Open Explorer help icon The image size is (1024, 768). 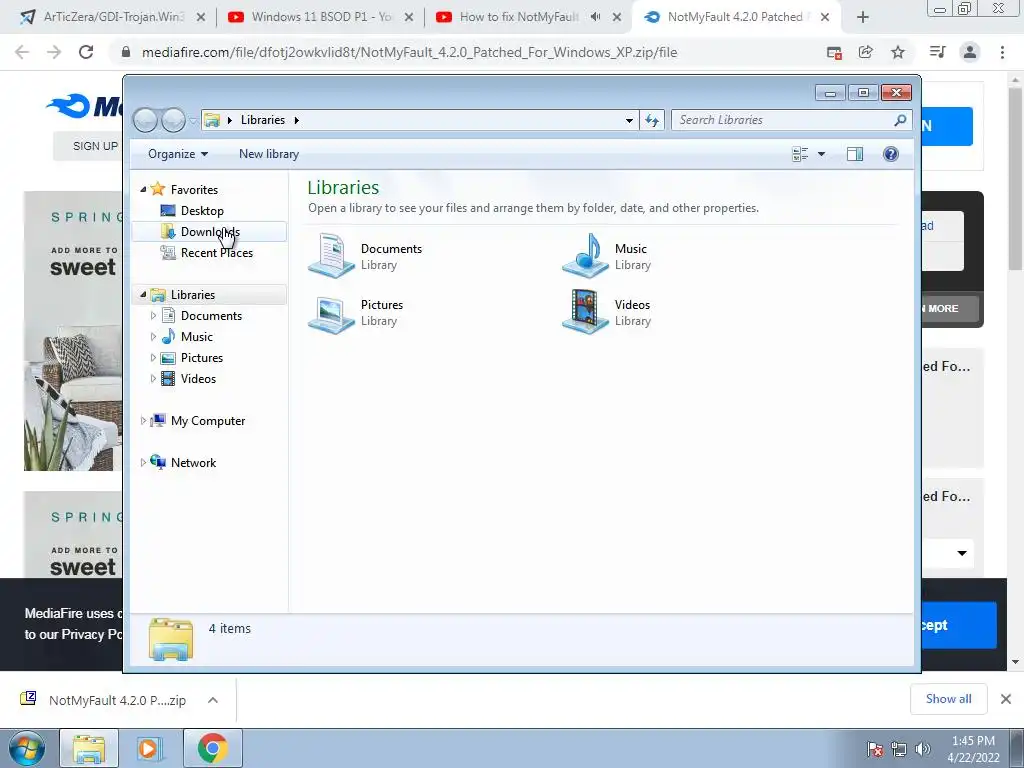pos(891,154)
